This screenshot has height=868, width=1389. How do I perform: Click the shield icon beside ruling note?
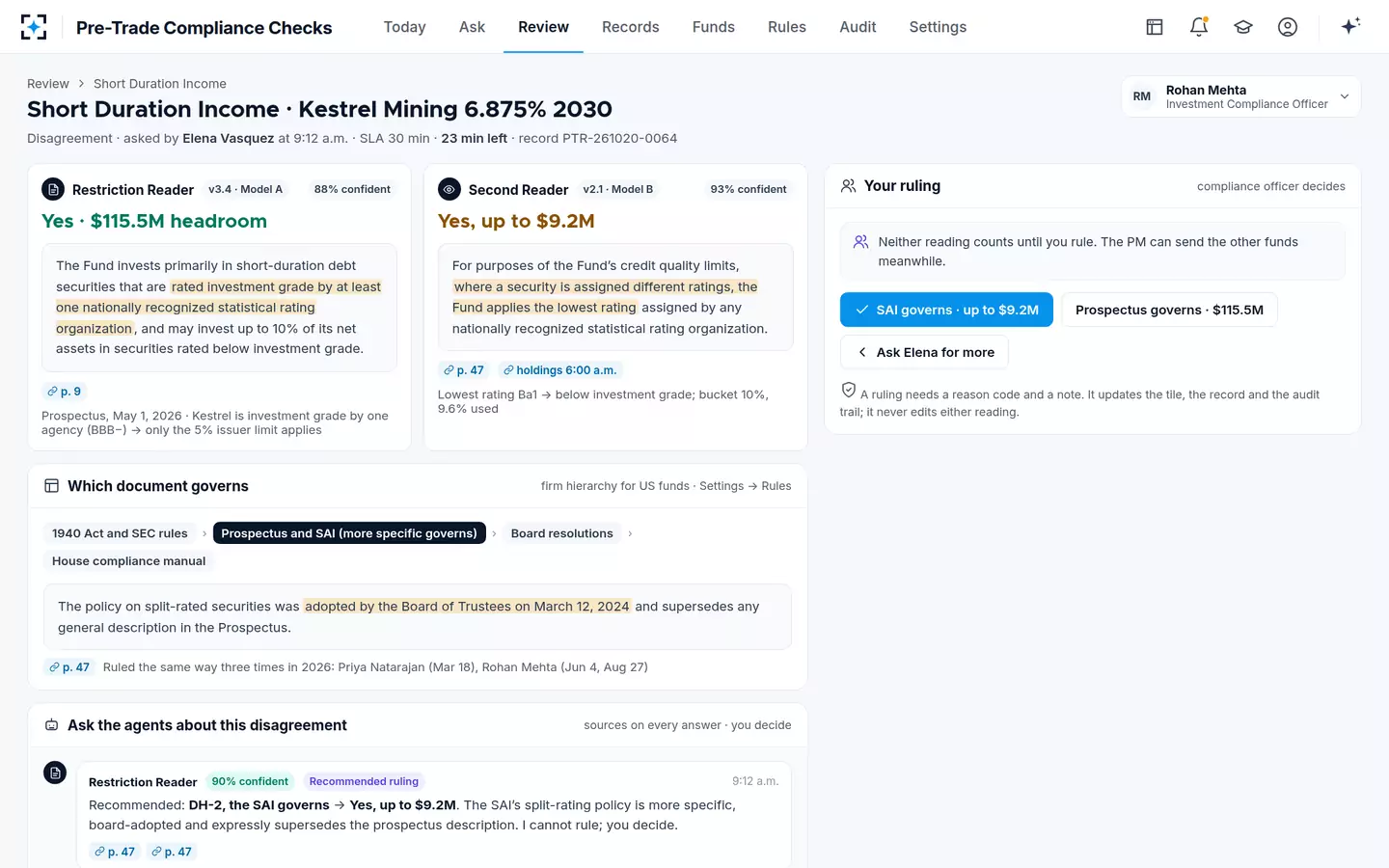click(849, 390)
